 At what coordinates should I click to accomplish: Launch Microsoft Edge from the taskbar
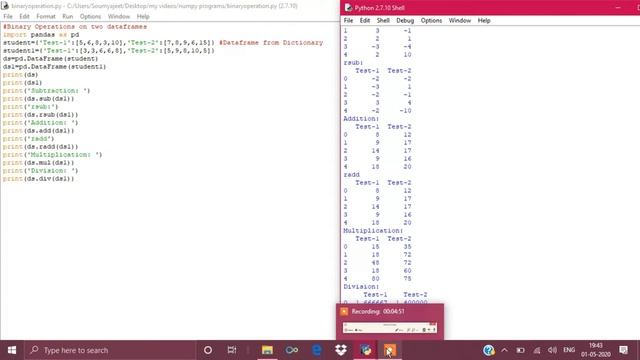[316, 350]
